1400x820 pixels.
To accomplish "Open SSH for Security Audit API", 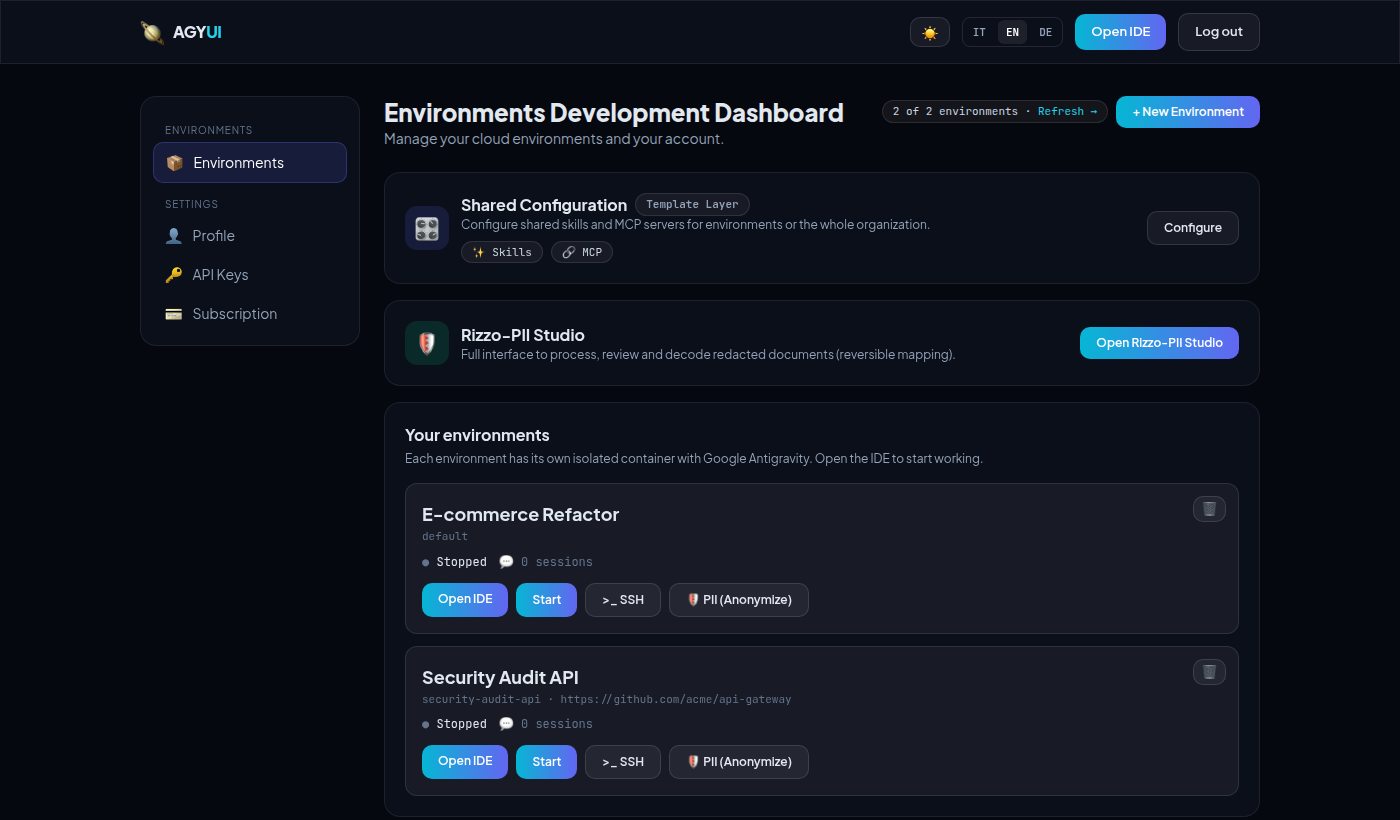I will pos(623,762).
